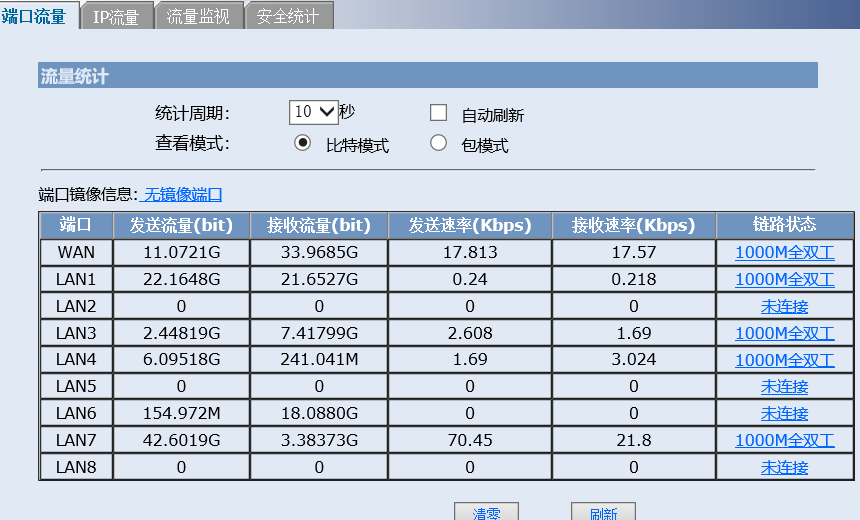Click the 70.45 send rate value
This screenshot has height=520, width=860.
coord(470,440)
